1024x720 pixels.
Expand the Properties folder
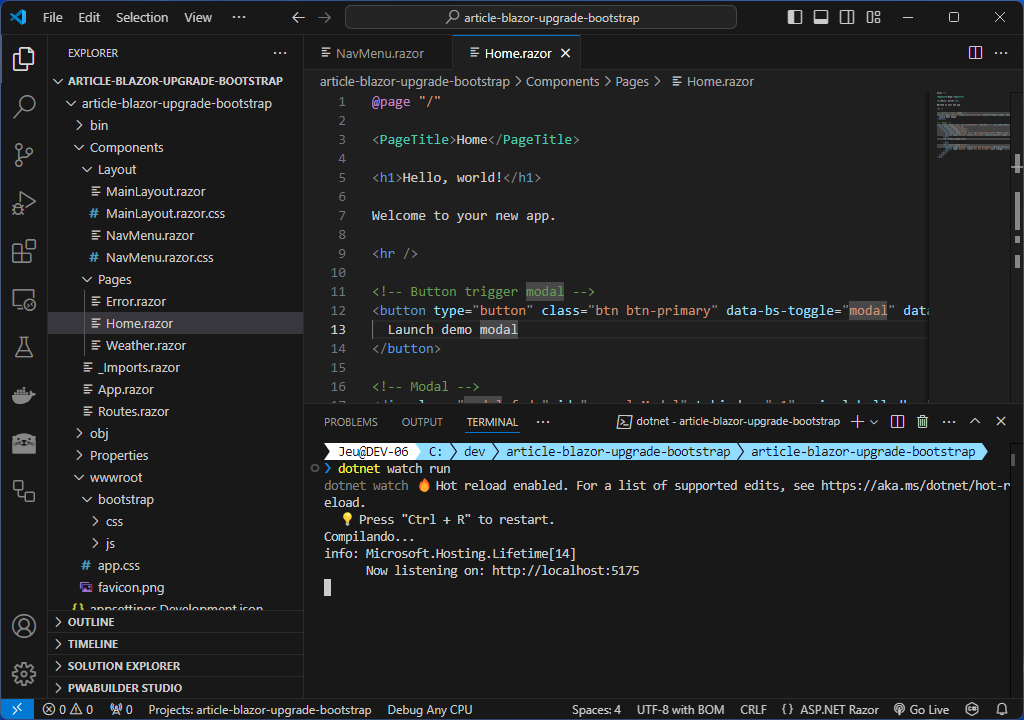(175, 455)
